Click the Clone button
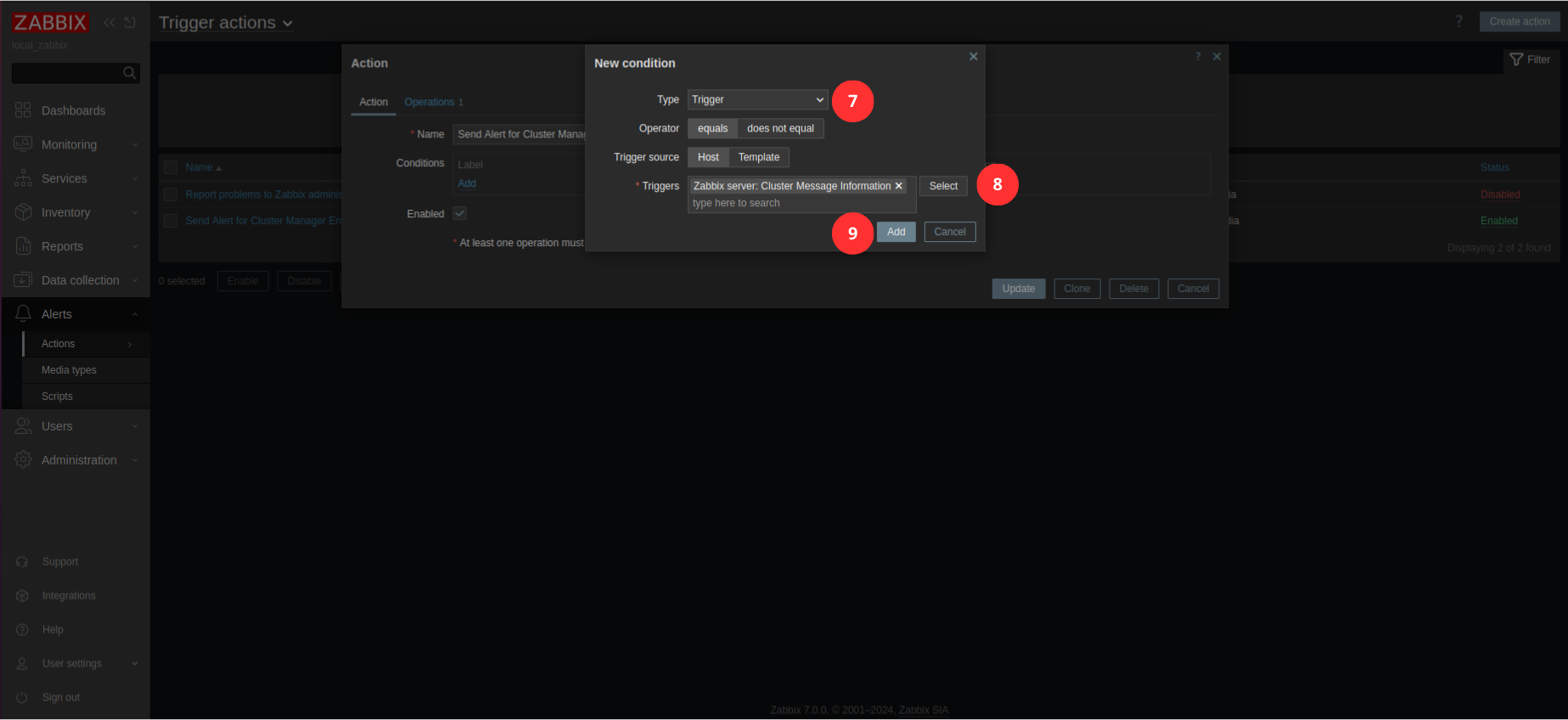Viewport: 1568px width, 720px height. click(x=1077, y=289)
